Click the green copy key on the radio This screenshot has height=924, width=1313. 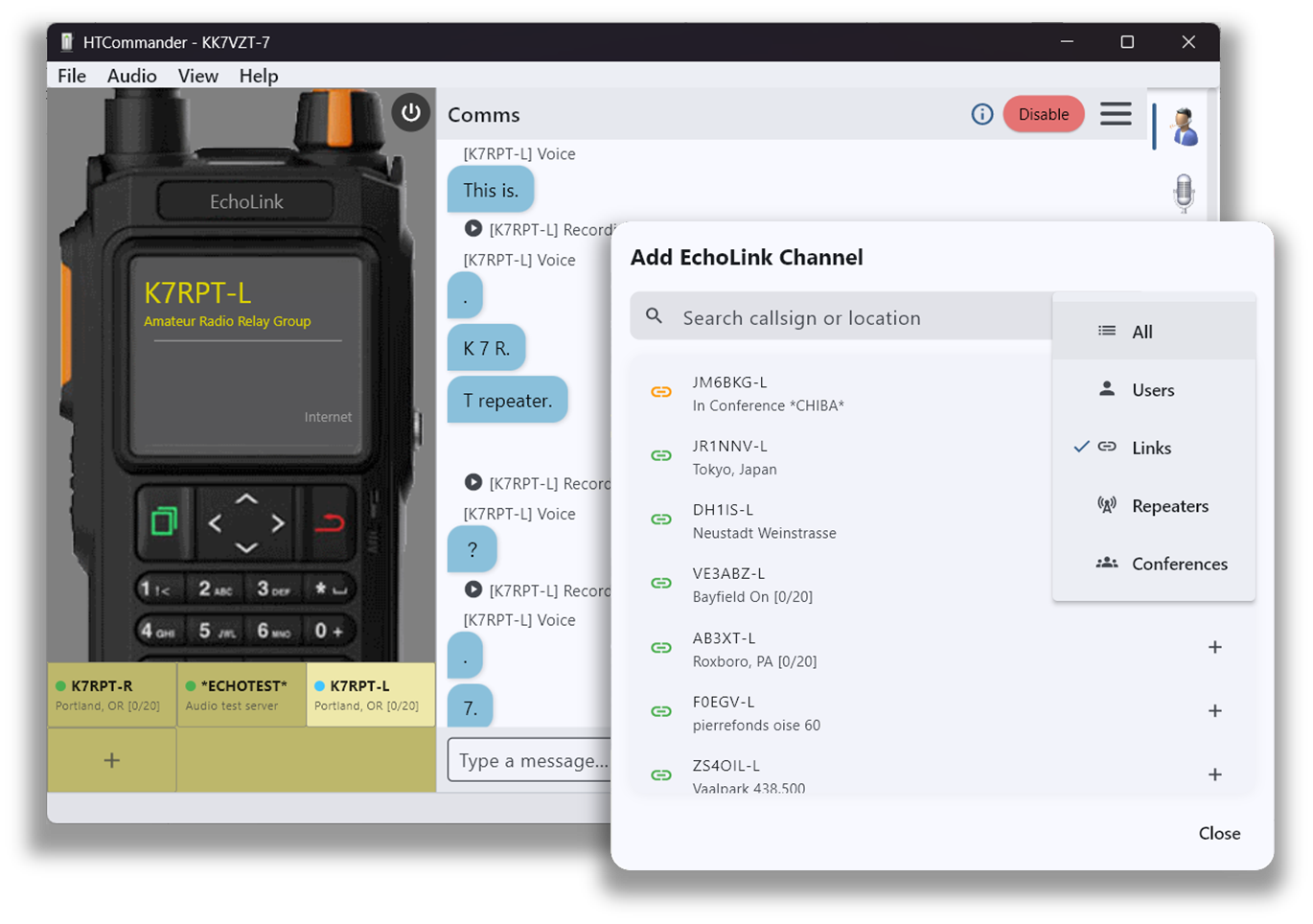(x=164, y=522)
